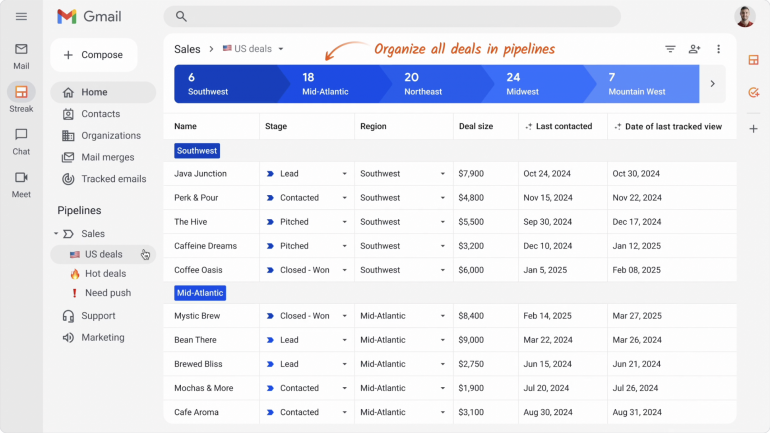Click the stage arrow icon for Java Junction
Viewport: 770px width, 433px height.
(270, 174)
